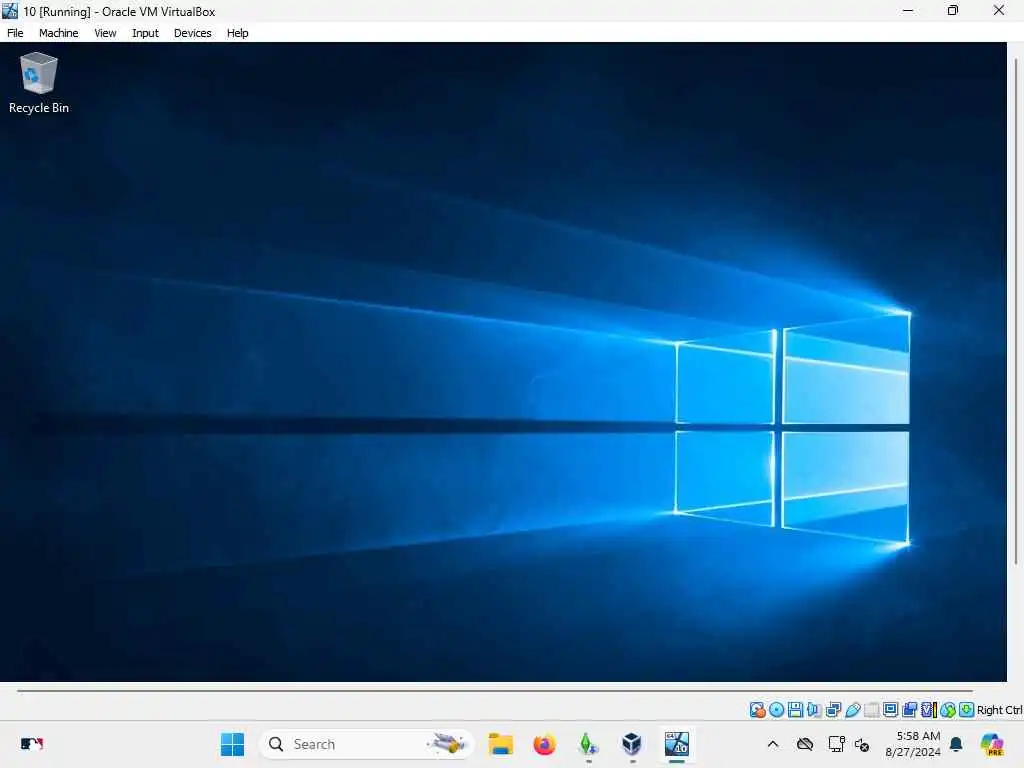Click the audio status icon

(814, 710)
